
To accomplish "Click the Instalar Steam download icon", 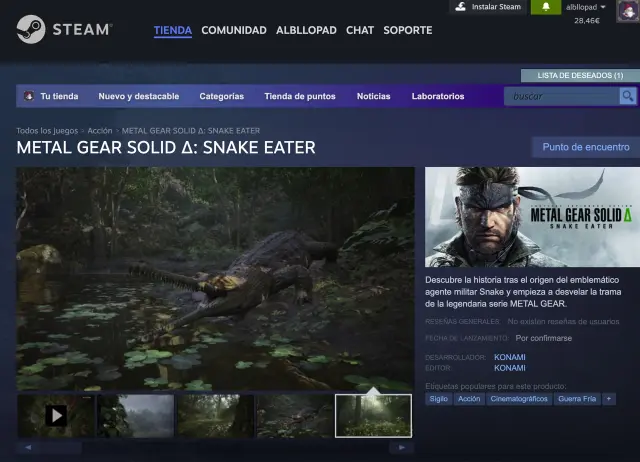I will pyautogui.click(x=461, y=7).
